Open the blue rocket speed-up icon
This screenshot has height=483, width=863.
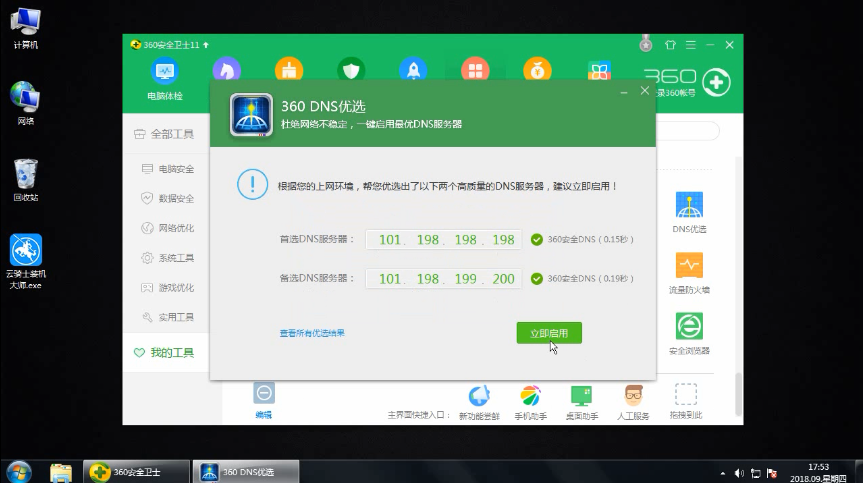point(413,70)
